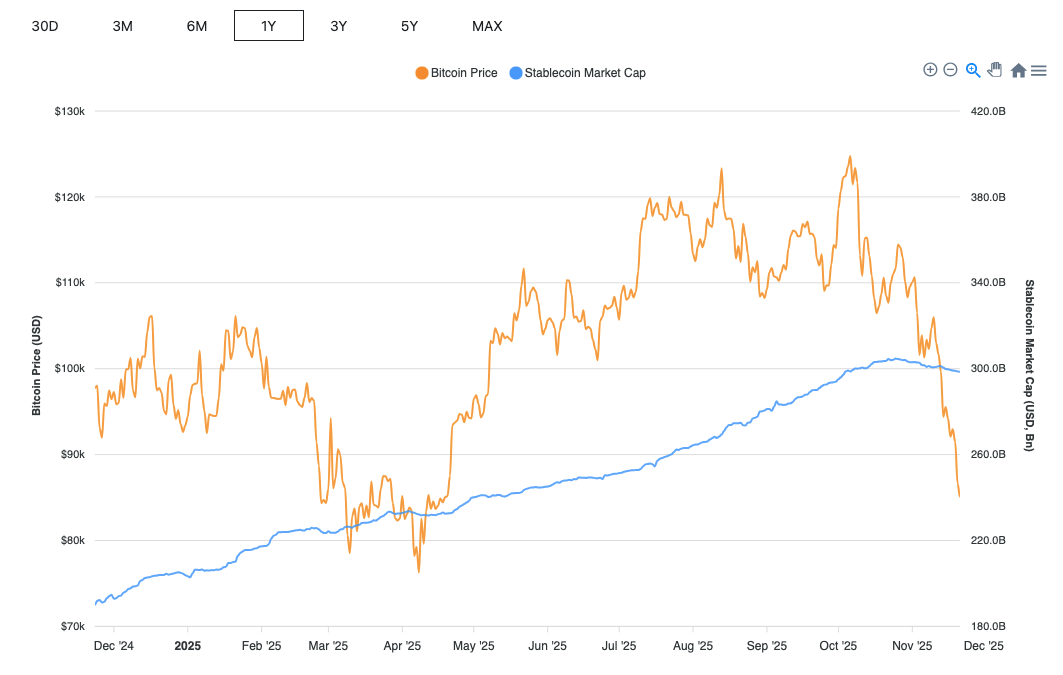Click the zoom-in icon on chart toolbar

coord(929,70)
